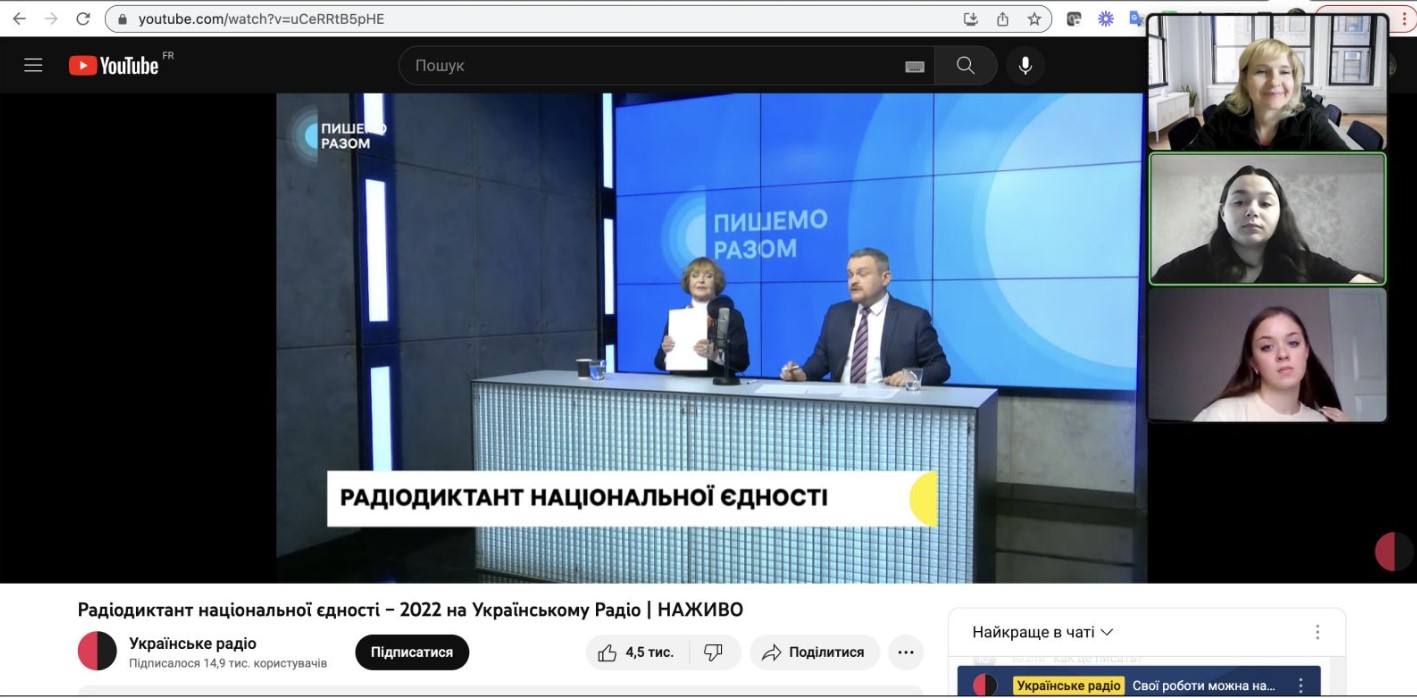The height and width of the screenshot is (698, 1417).
Task: Start voice search with the microphone icon
Action: (x=1025, y=65)
